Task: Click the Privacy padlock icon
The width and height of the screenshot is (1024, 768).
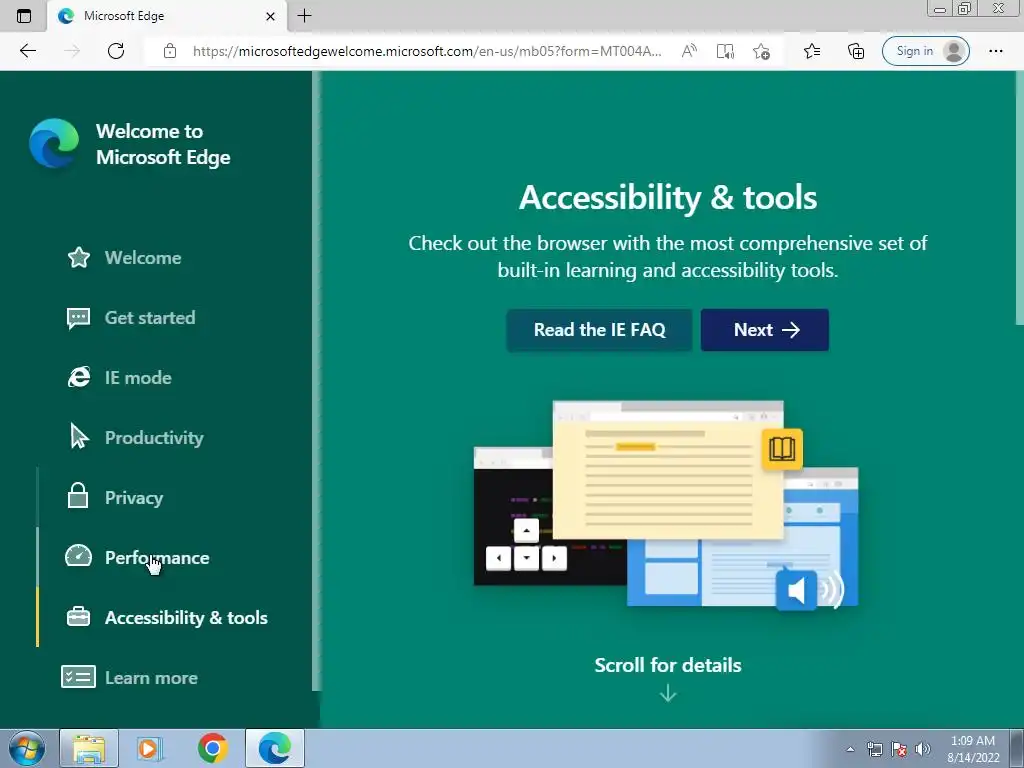Action: (x=78, y=496)
